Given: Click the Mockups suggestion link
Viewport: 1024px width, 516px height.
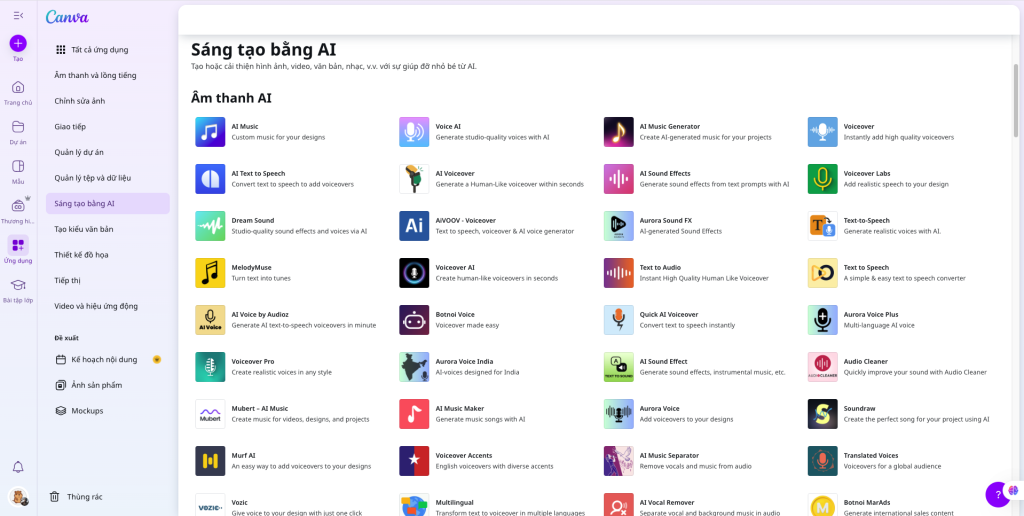Looking at the screenshot, I should tap(87, 411).
